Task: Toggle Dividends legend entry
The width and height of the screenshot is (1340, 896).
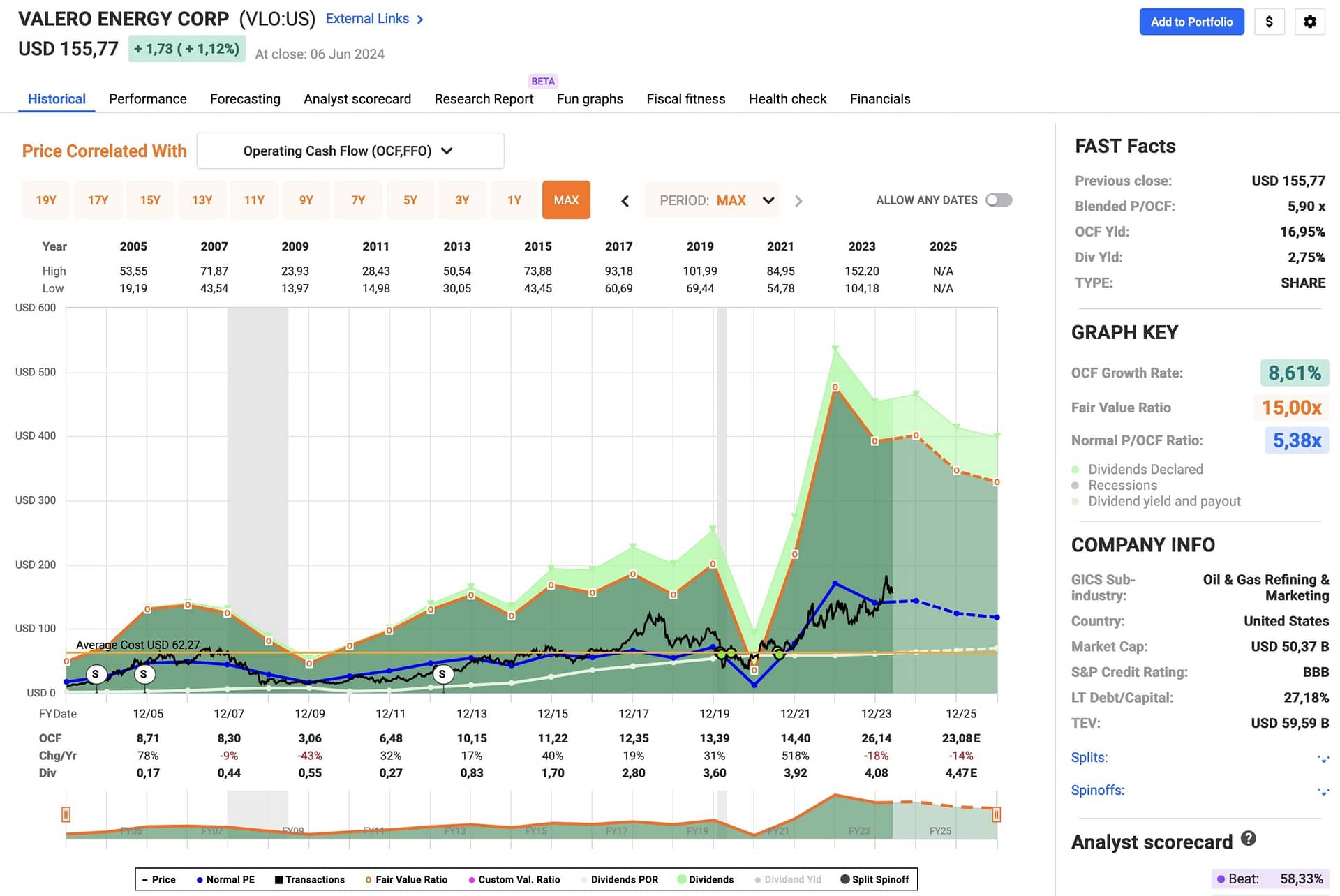Action: [706, 879]
